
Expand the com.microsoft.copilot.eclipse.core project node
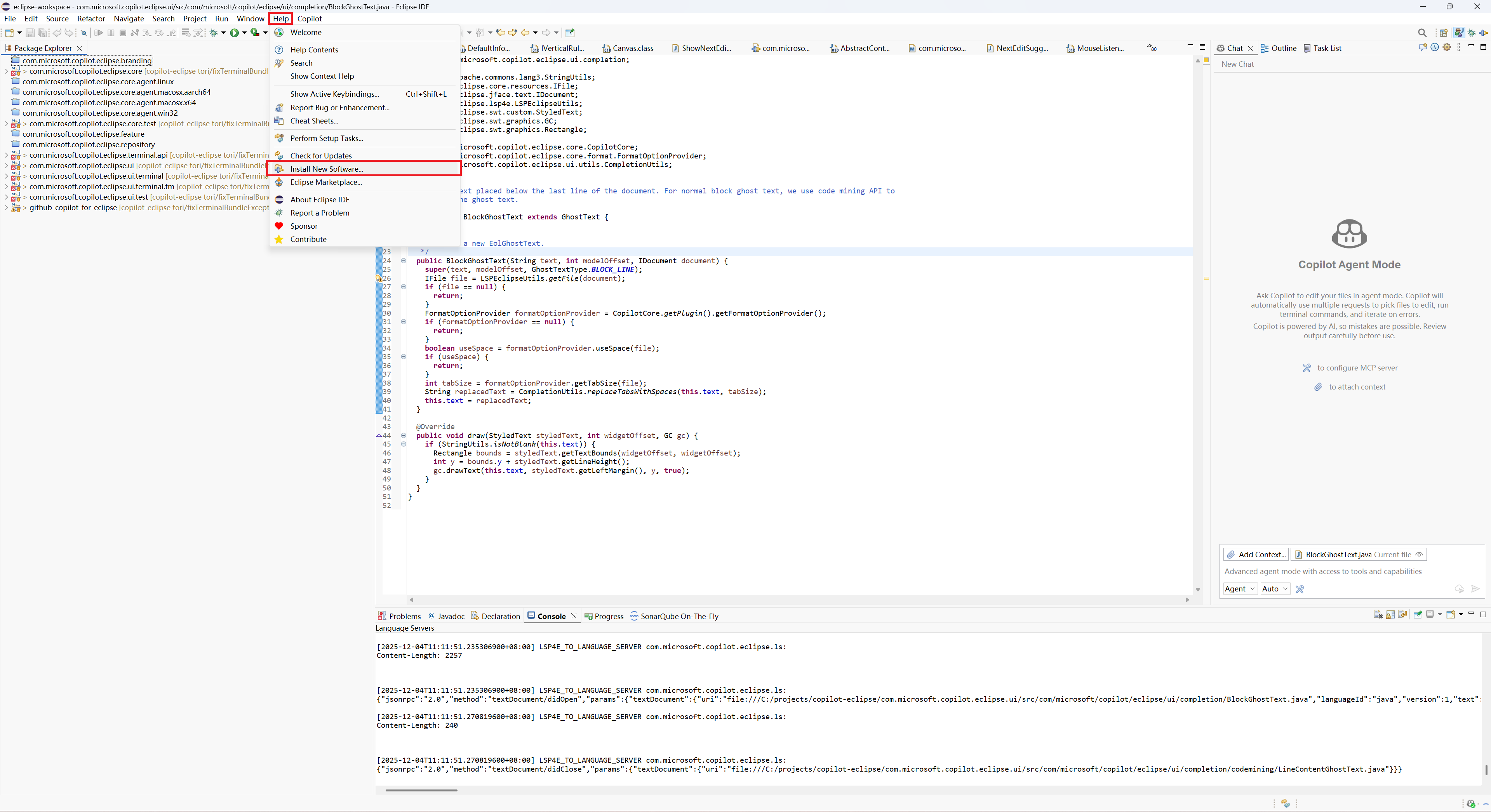(x=6, y=71)
